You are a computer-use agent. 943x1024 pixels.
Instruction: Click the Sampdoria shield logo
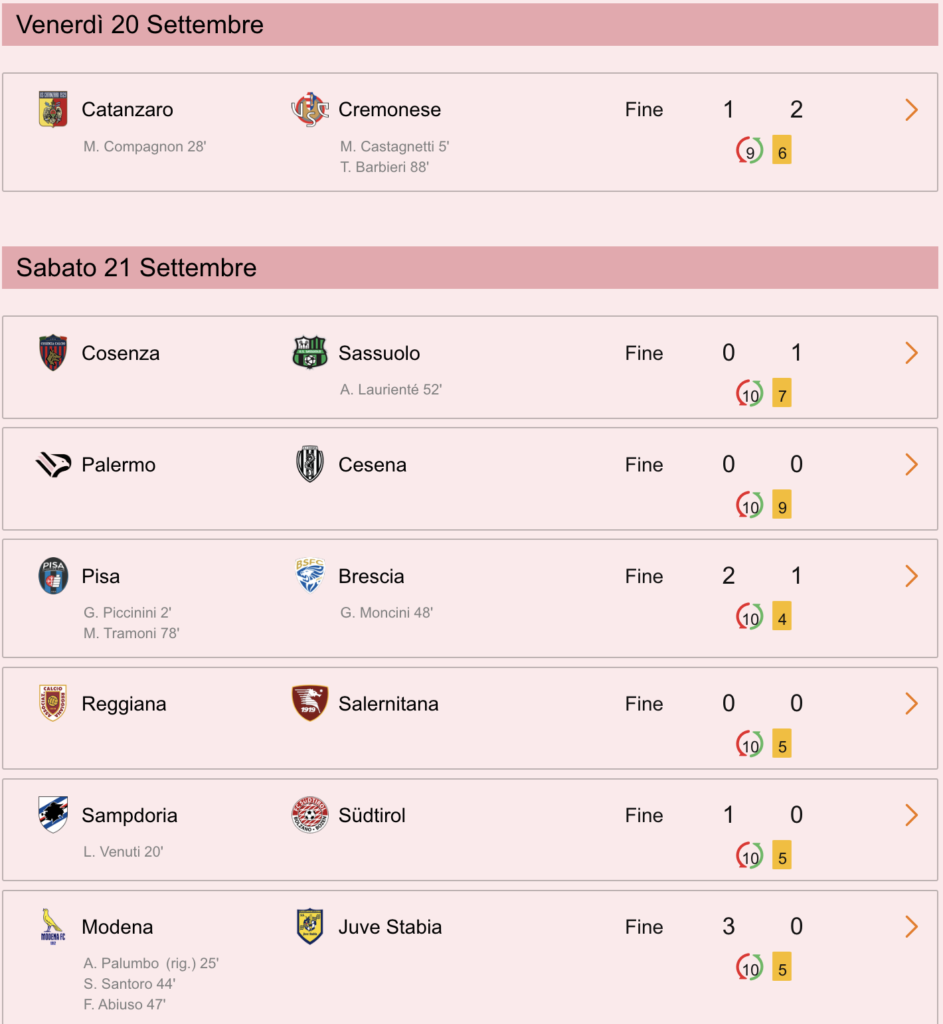click(53, 814)
